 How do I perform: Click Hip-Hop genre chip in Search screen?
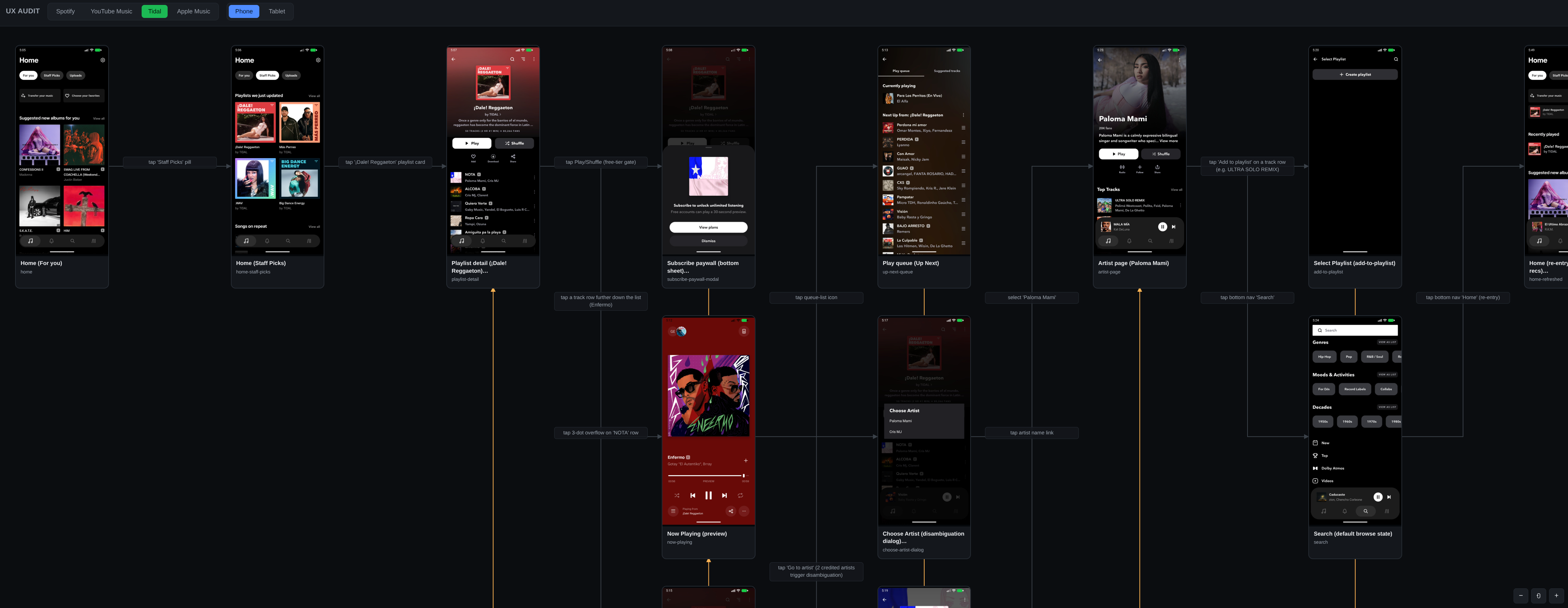click(1324, 357)
